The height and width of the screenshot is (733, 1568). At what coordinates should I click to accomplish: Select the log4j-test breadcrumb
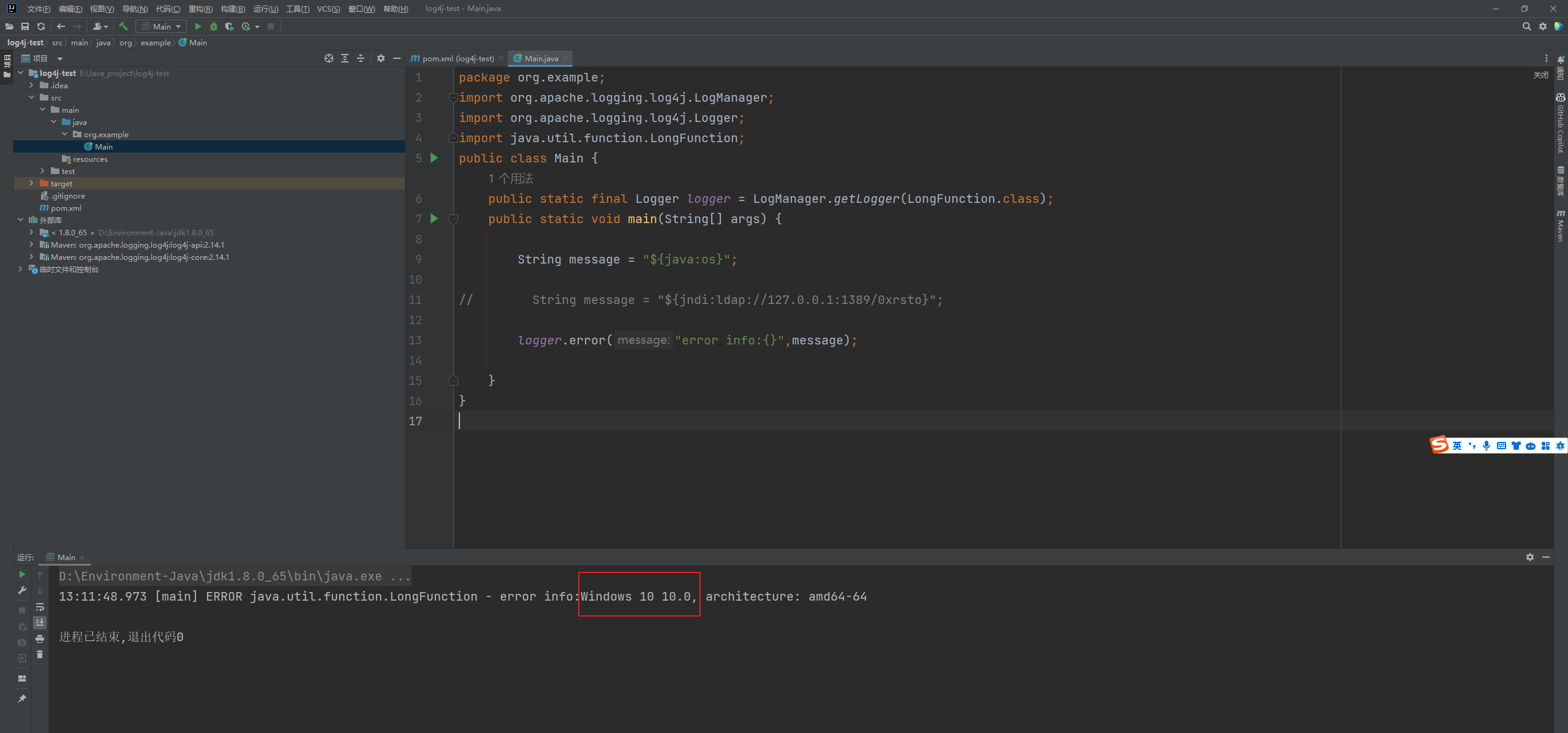tap(25, 42)
